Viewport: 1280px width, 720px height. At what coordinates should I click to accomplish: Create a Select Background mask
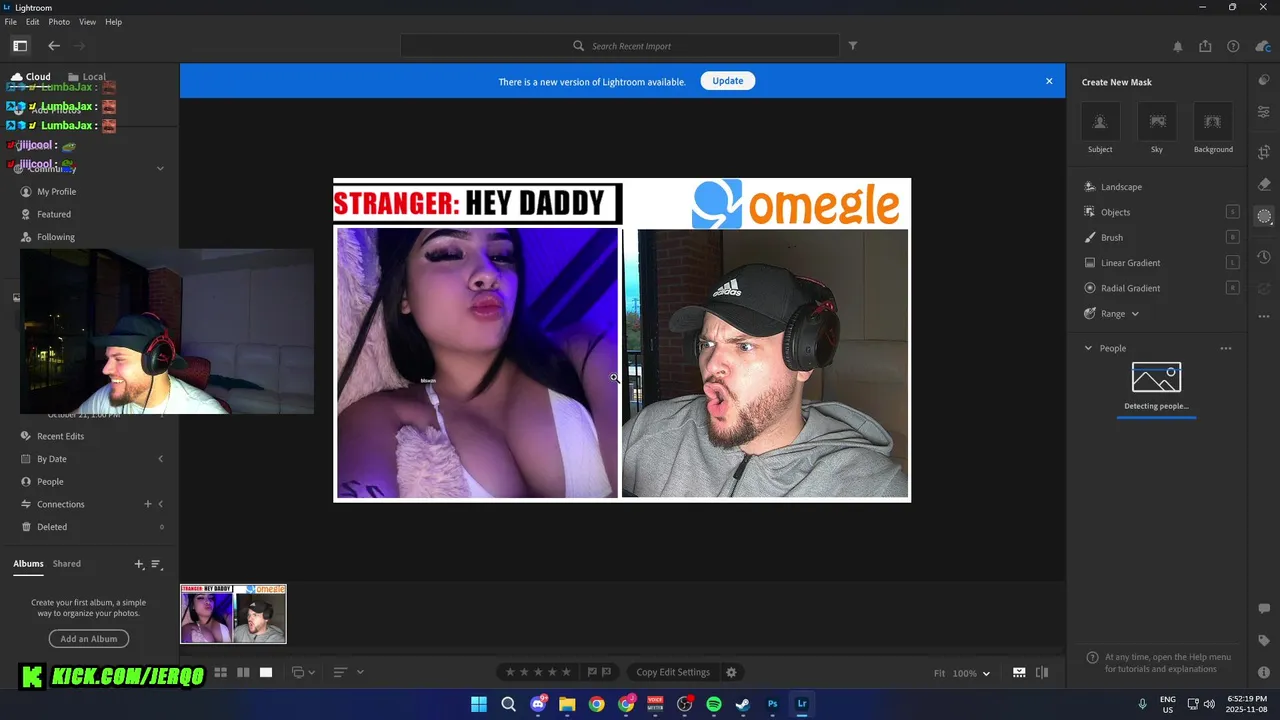1213,122
